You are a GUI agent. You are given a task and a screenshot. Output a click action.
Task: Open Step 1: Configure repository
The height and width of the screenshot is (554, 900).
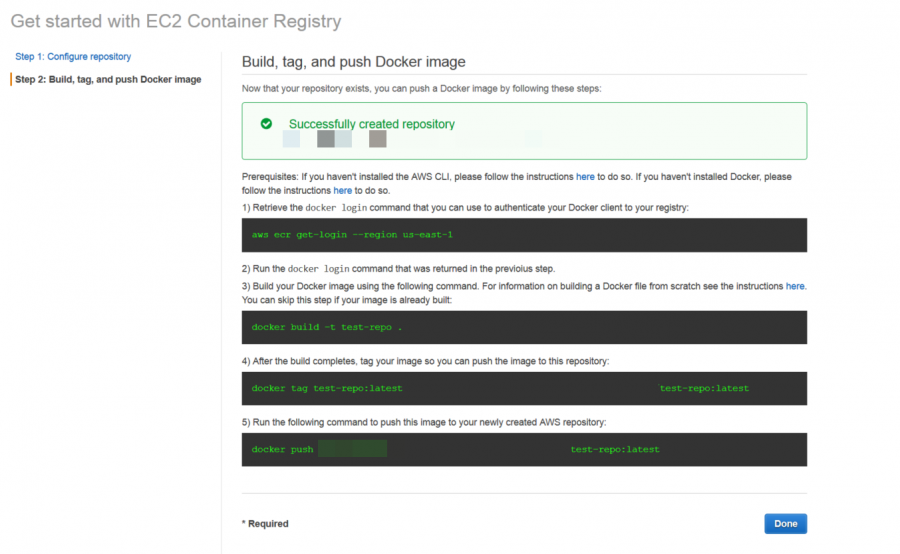73,56
